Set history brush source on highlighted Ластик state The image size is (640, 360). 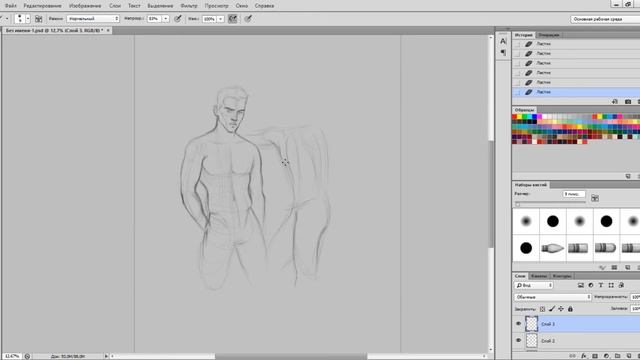[517, 93]
